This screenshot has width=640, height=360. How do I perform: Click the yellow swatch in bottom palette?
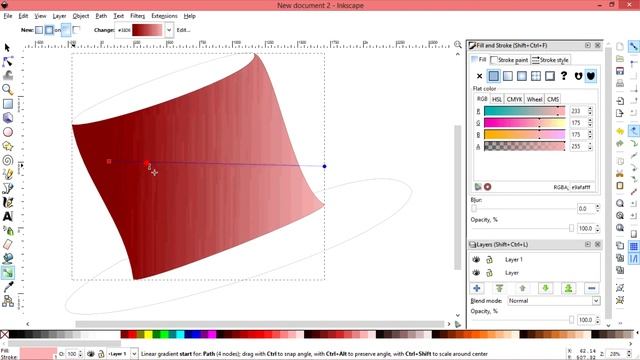coord(148,335)
